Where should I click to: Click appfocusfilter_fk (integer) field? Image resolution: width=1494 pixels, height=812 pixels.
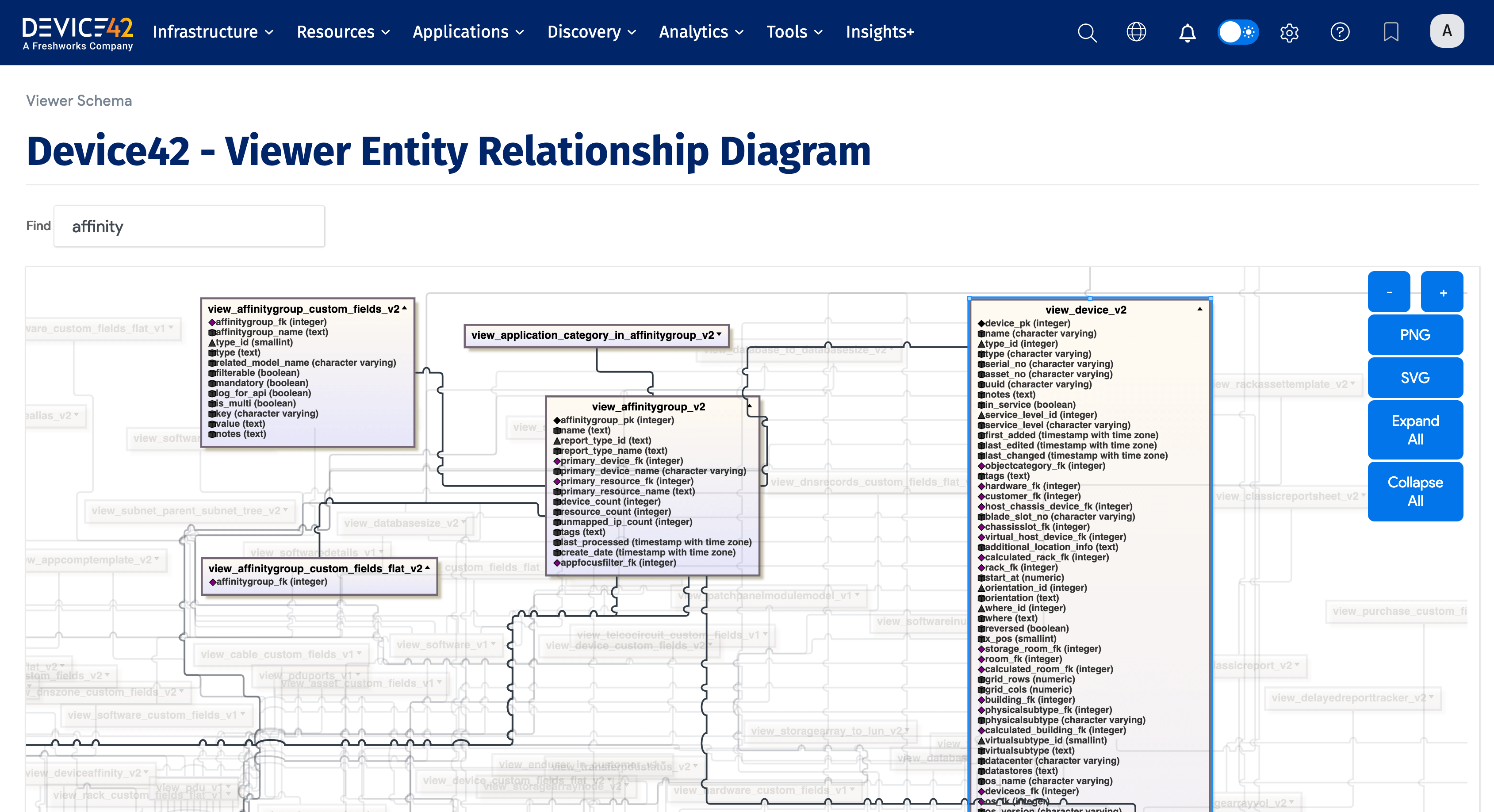pyautogui.click(x=615, y=562)
